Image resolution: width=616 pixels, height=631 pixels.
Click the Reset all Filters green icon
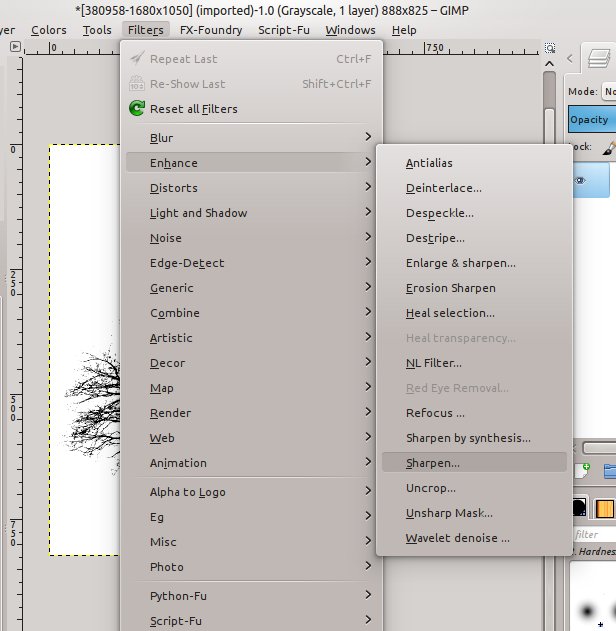(x=137, y=108)
